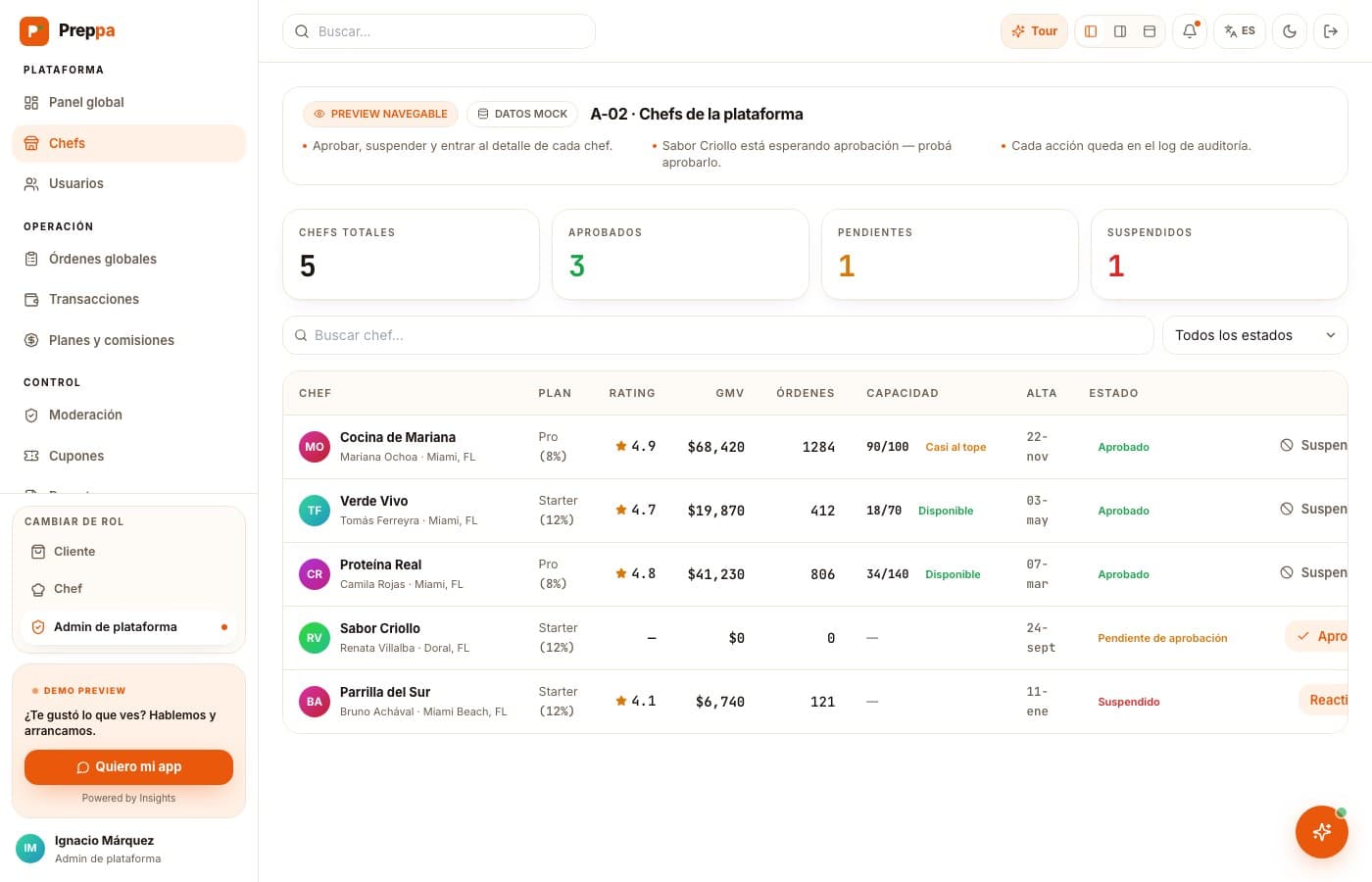Approve Sabor Criollo chef
This screenshot has width=1372, height=882.
click(x=1317, y=637)
